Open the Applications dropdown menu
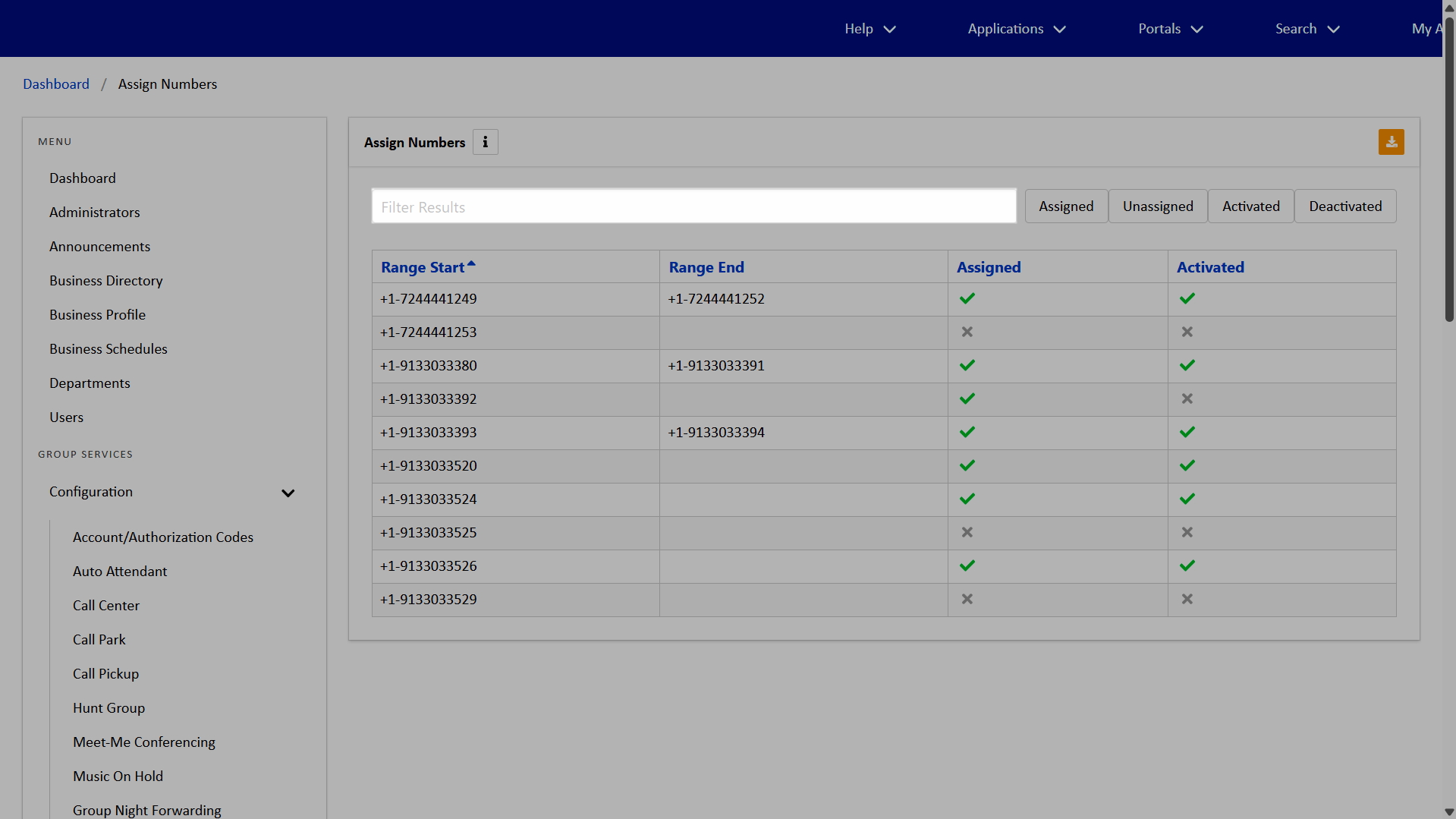Image resolution: width=1456 pixels, height=819 pixels. click(1016, 29)
